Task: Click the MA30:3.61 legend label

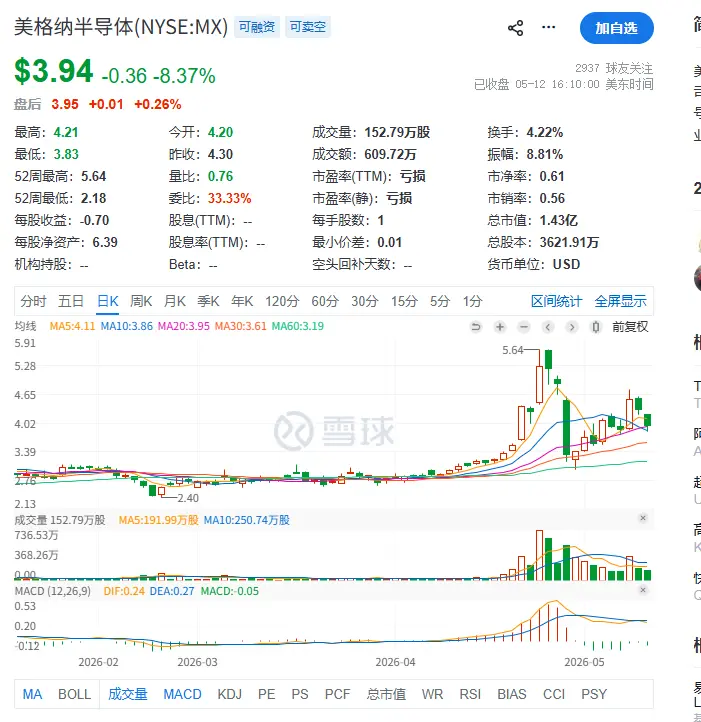Action: pos(240,326)
